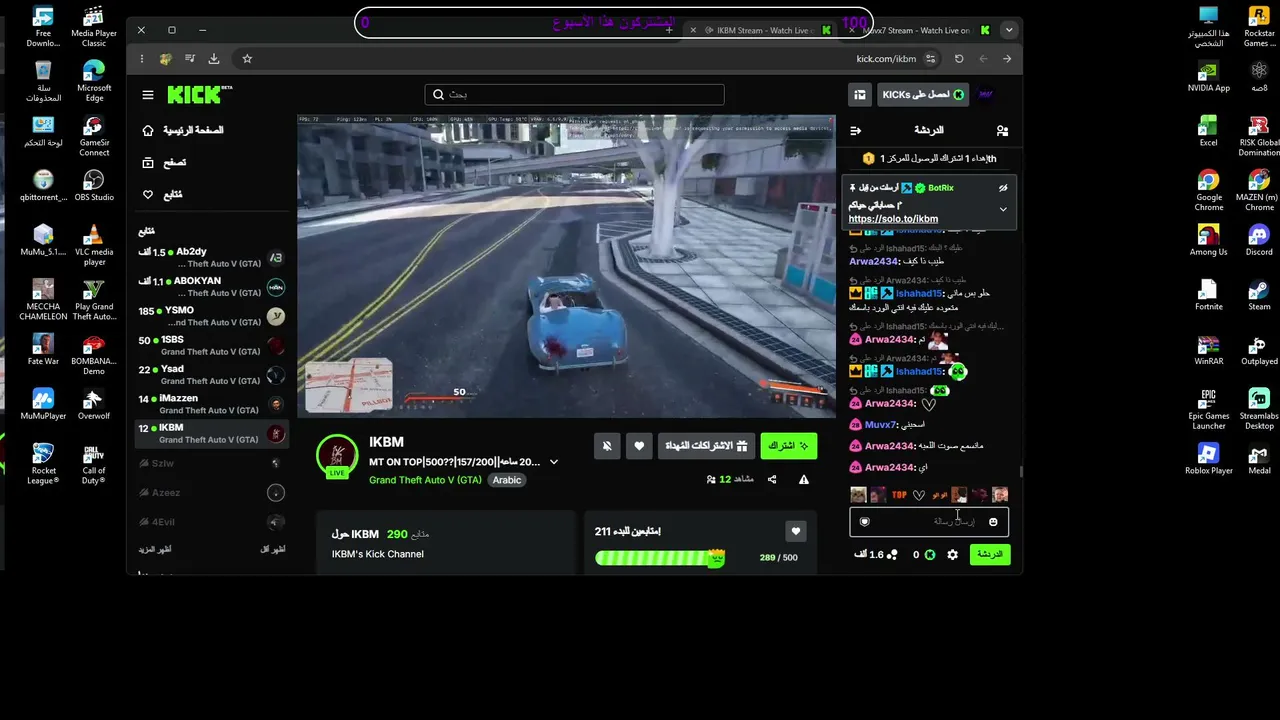Share the IKBM stream

(x=772, y=480)
